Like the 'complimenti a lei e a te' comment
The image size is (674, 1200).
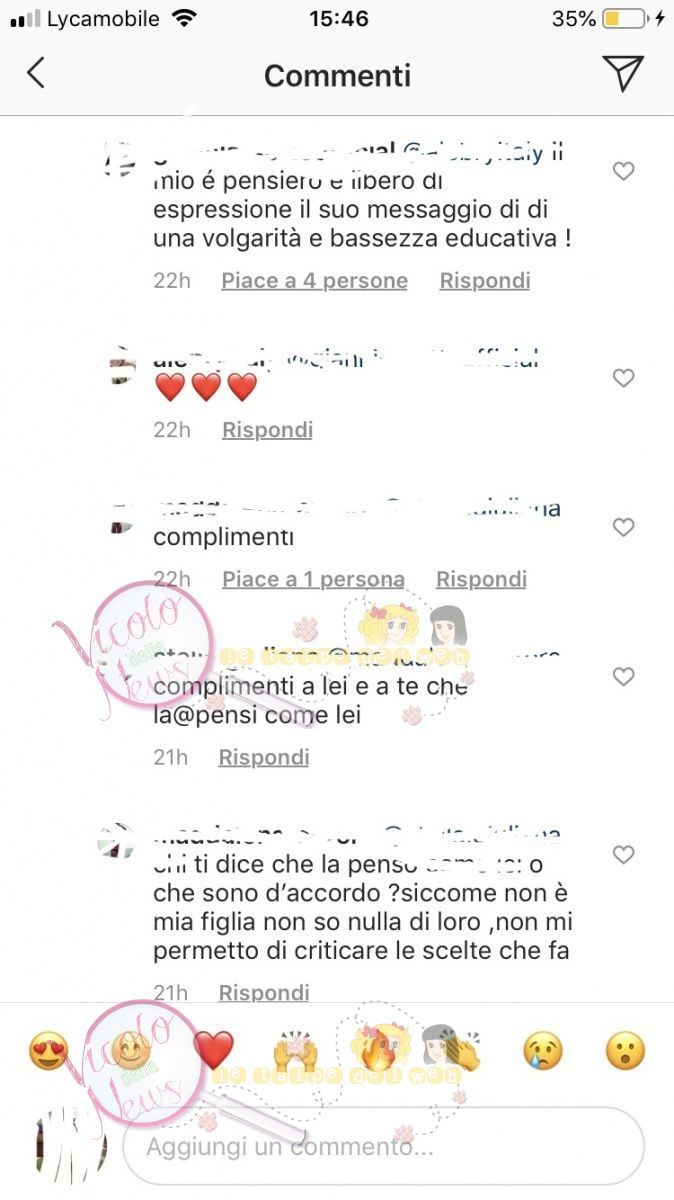pos(624,677)
